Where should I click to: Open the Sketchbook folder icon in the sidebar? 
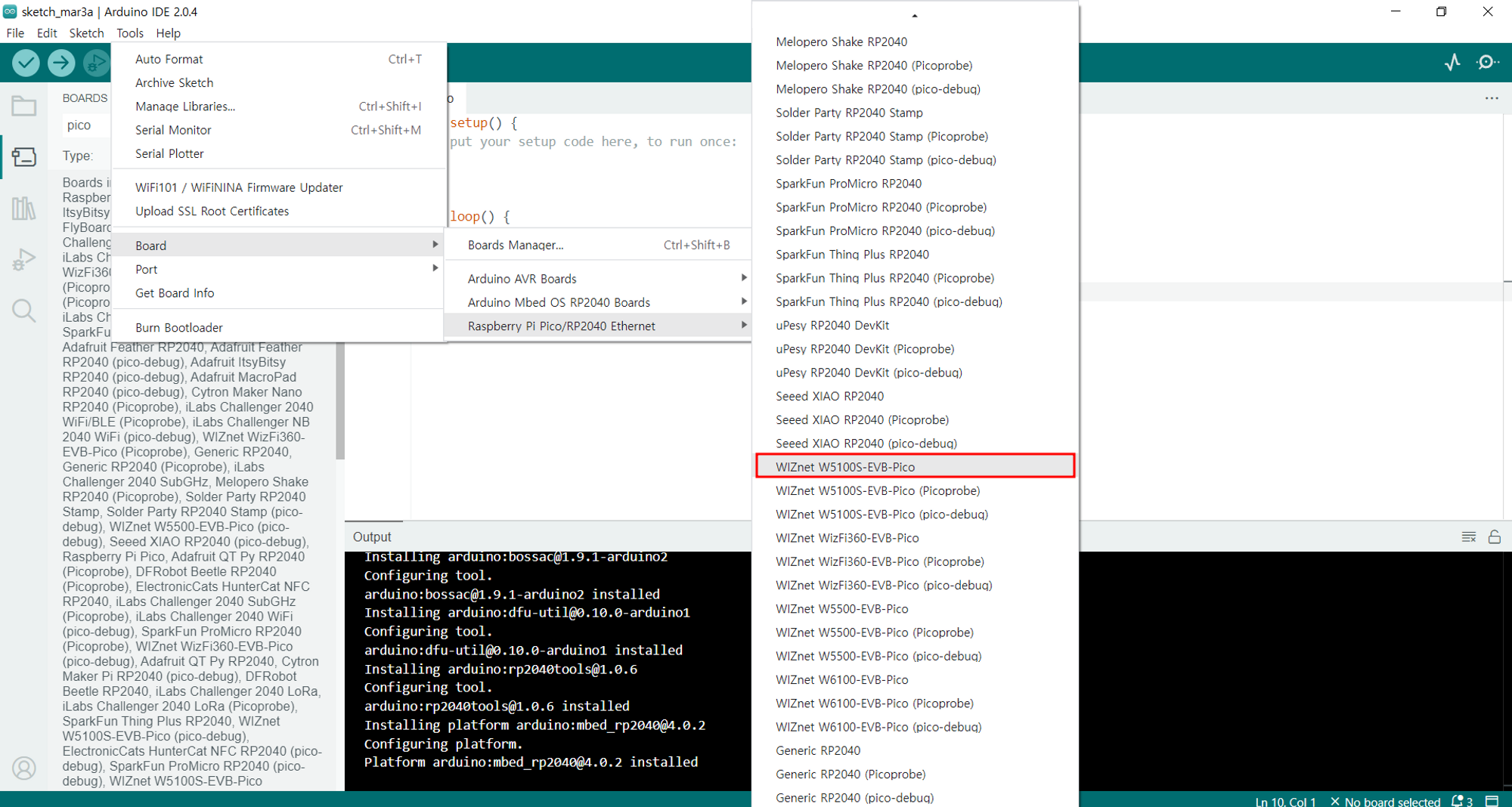coord(24,106)
